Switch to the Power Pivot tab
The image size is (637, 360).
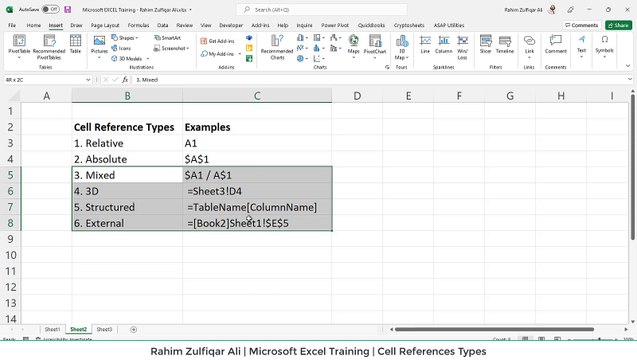click(335, 25)
